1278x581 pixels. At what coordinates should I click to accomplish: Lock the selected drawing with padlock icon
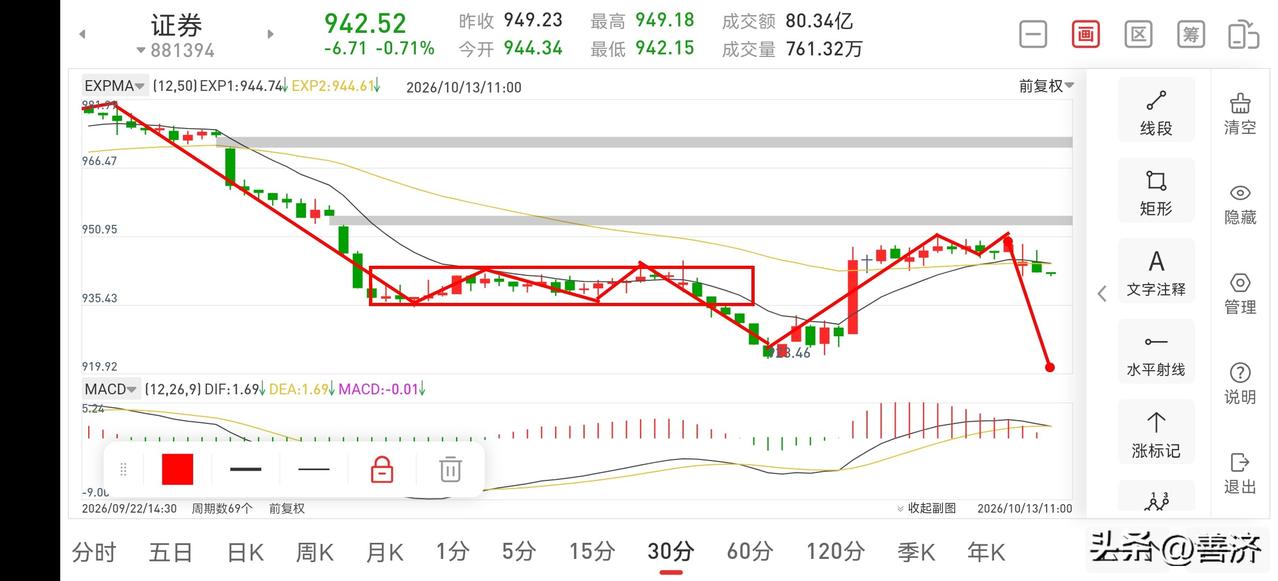point(382,469)
